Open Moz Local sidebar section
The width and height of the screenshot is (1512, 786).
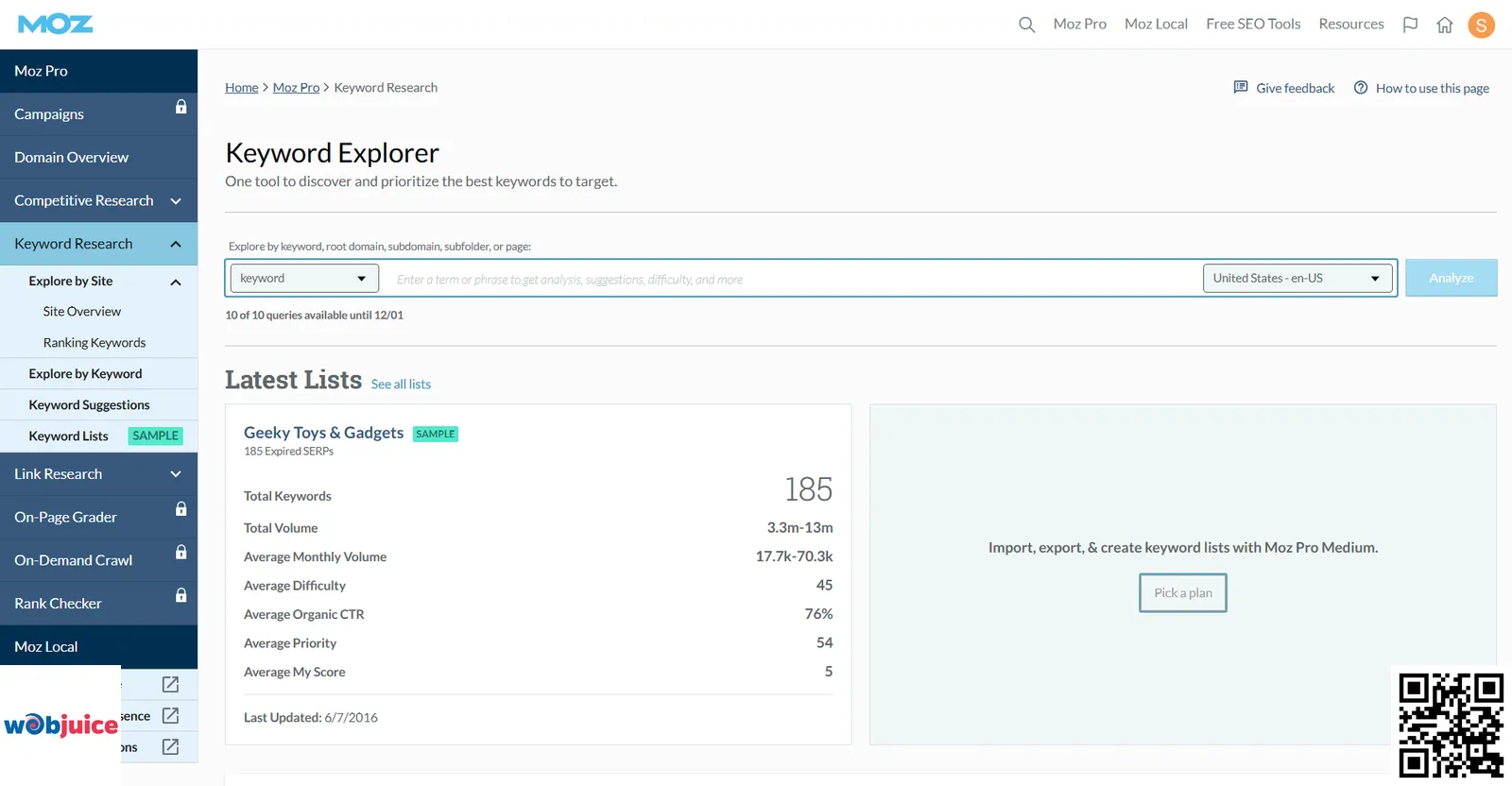pos(98,646)
